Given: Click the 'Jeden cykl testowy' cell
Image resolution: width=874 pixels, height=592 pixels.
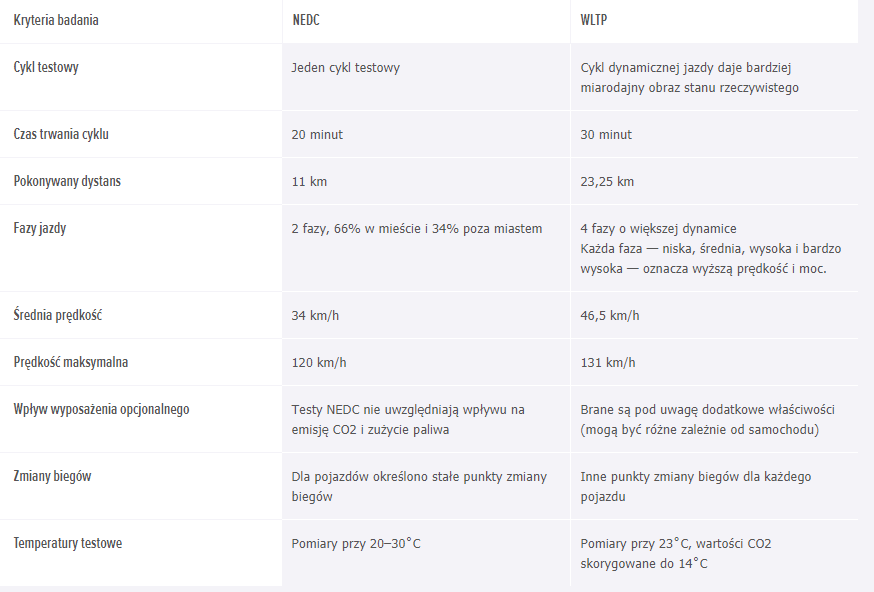Looking at the screenshot, I should [346, 68].
